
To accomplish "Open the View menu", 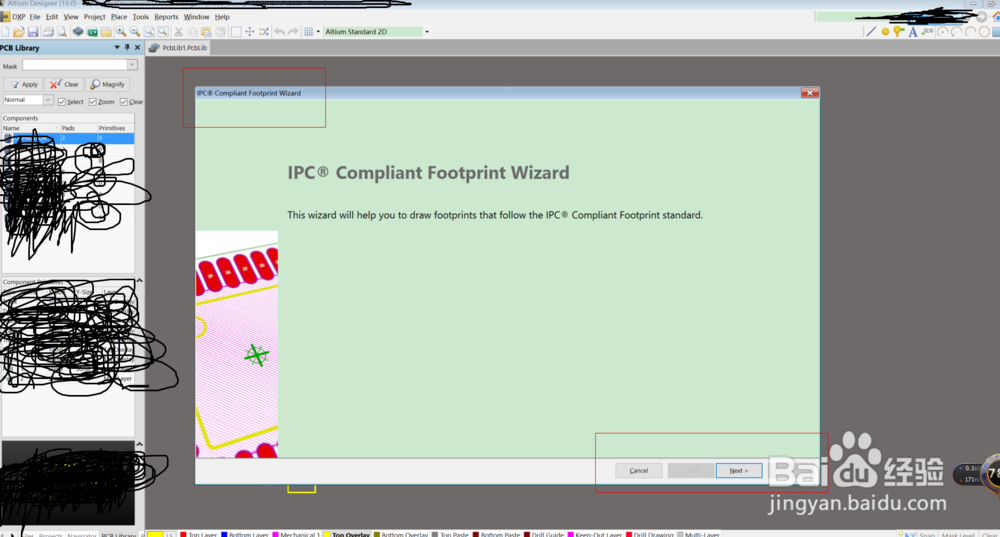I will [71, 17].
